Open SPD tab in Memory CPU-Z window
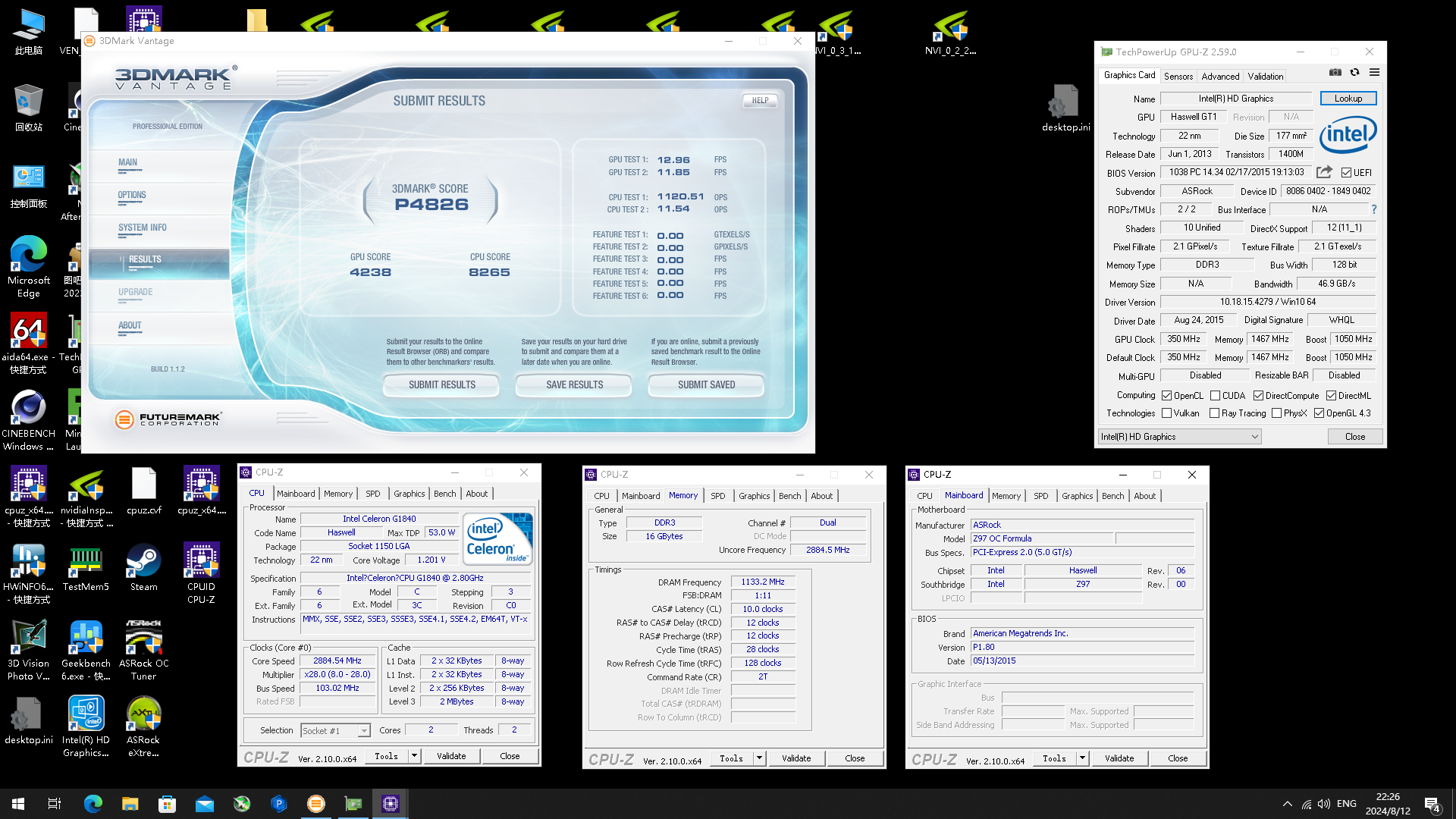1456x819 pixels. 718,496
